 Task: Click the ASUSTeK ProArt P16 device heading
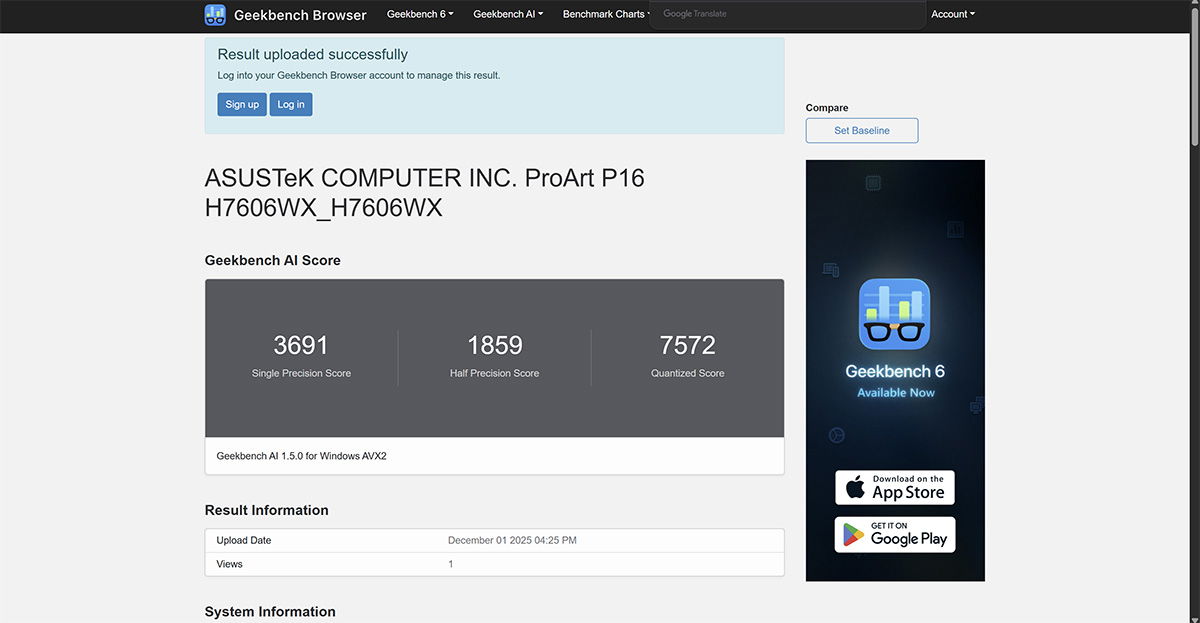click(x=424, y=193)
